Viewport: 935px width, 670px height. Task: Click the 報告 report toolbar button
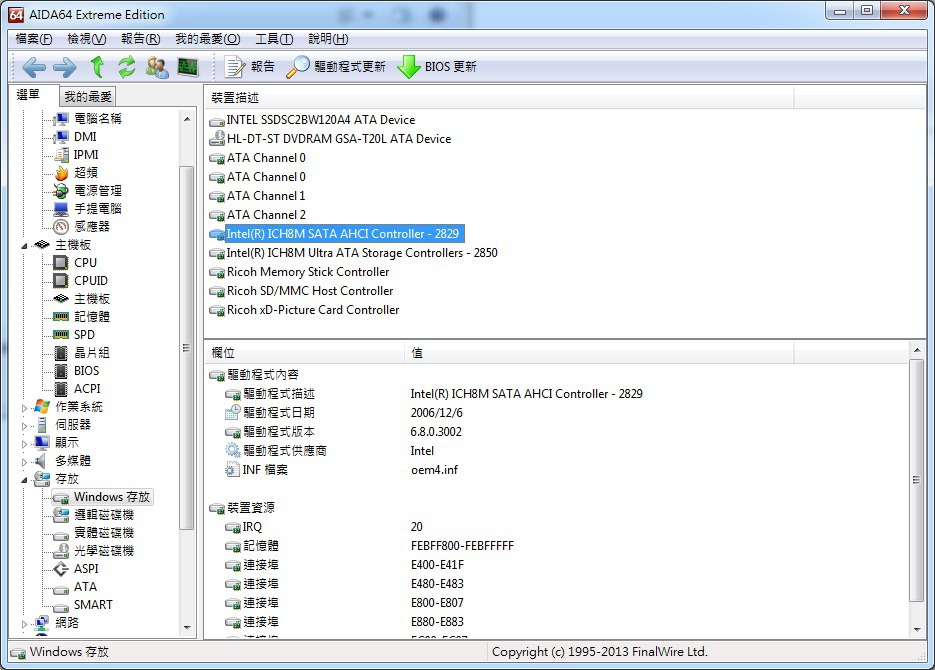pyautogui.click(x=249, y=67)
